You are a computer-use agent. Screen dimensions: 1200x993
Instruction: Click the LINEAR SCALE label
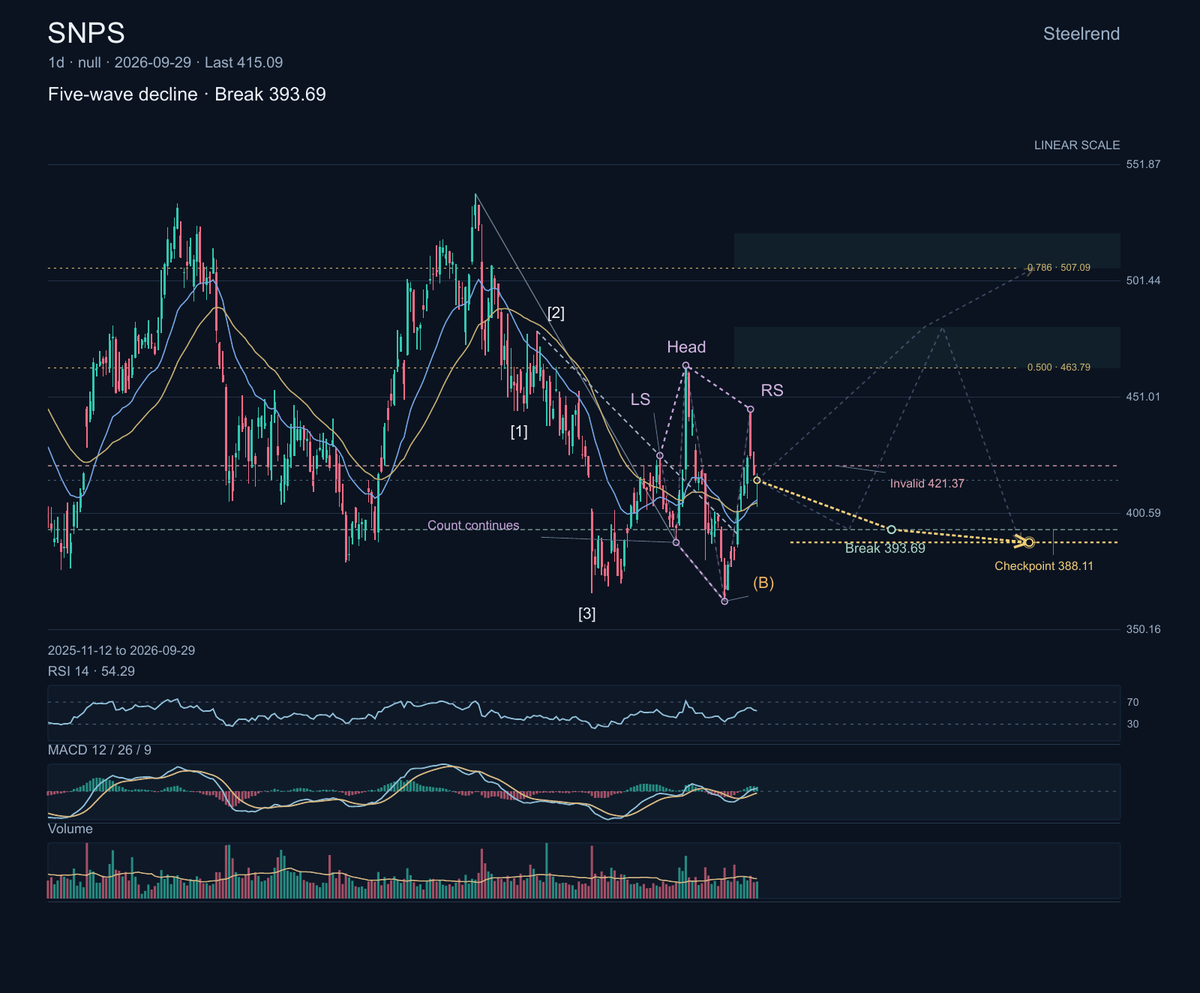(1077, 145)
